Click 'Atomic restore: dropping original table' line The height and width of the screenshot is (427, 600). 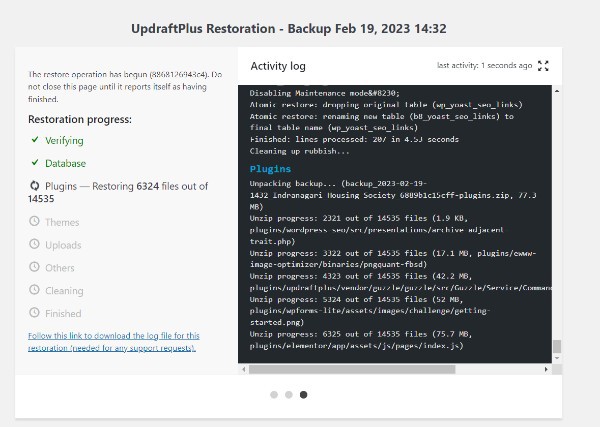point(386,104)
